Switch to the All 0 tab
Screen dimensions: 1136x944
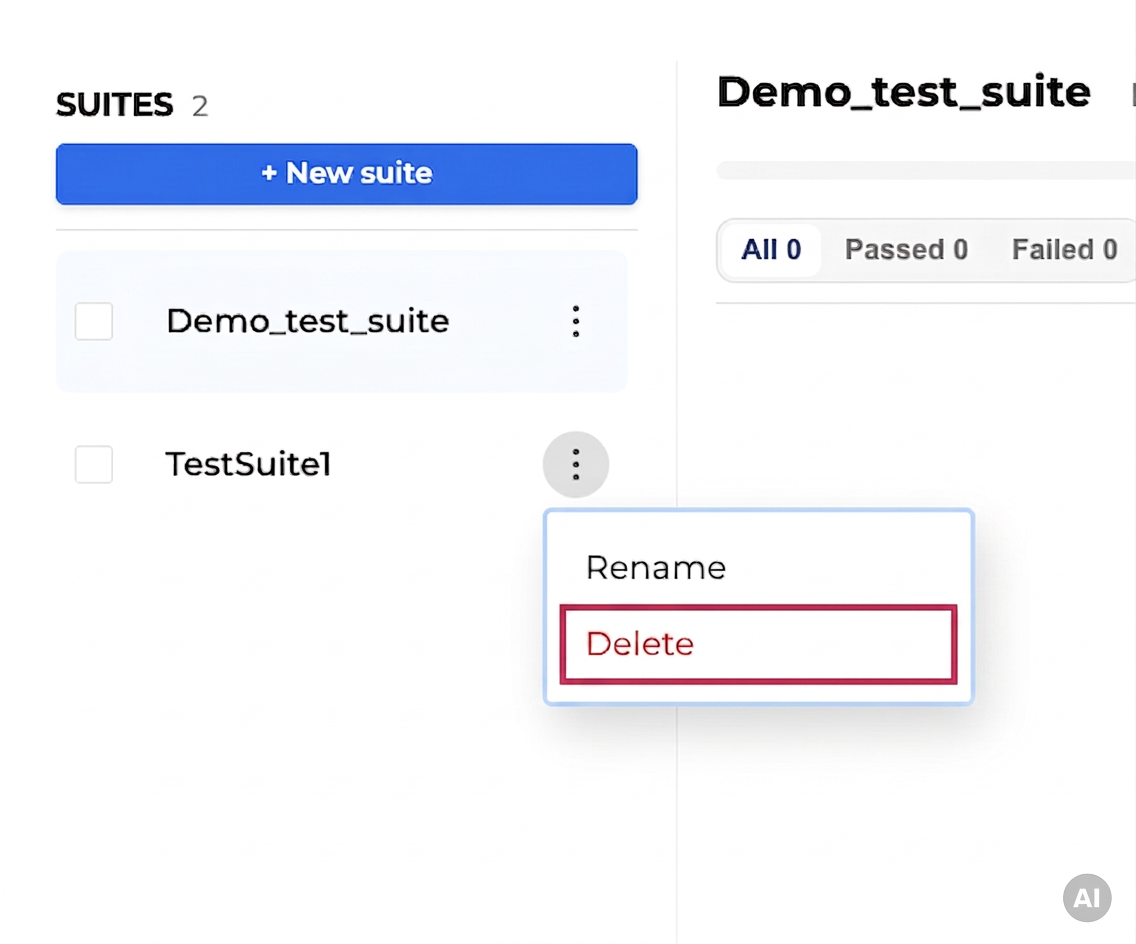pyautogui.click(x=771, y=250)
